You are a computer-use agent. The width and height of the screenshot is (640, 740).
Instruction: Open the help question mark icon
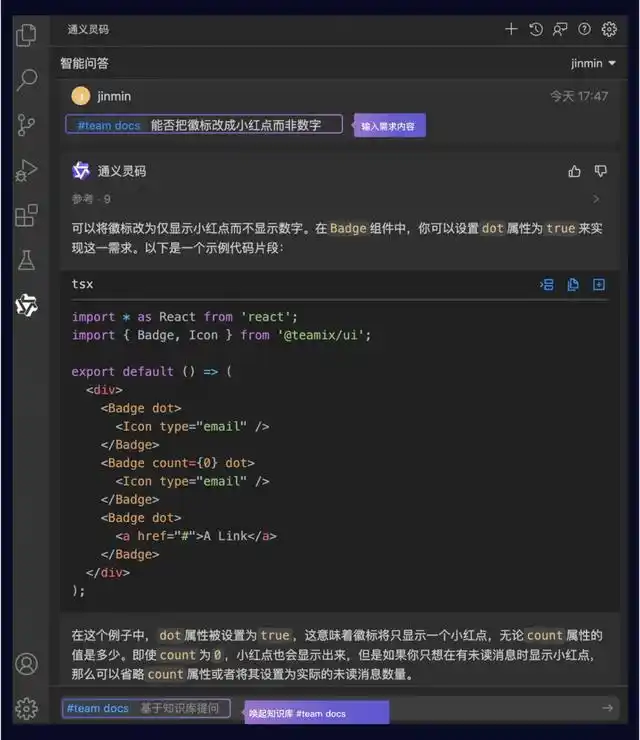(584, 29)
